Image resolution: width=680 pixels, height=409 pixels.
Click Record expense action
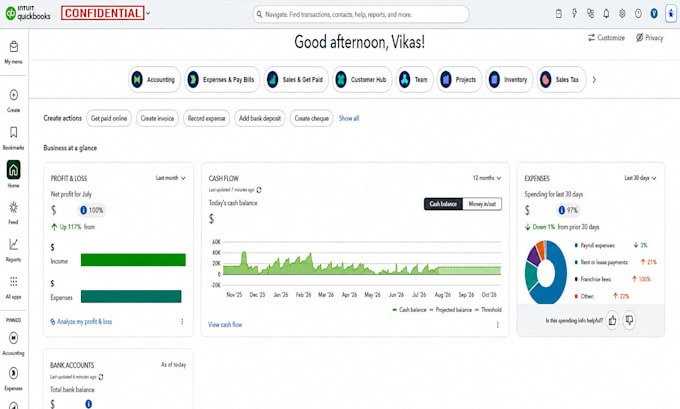pyautogui.click(x=206, y=118)
